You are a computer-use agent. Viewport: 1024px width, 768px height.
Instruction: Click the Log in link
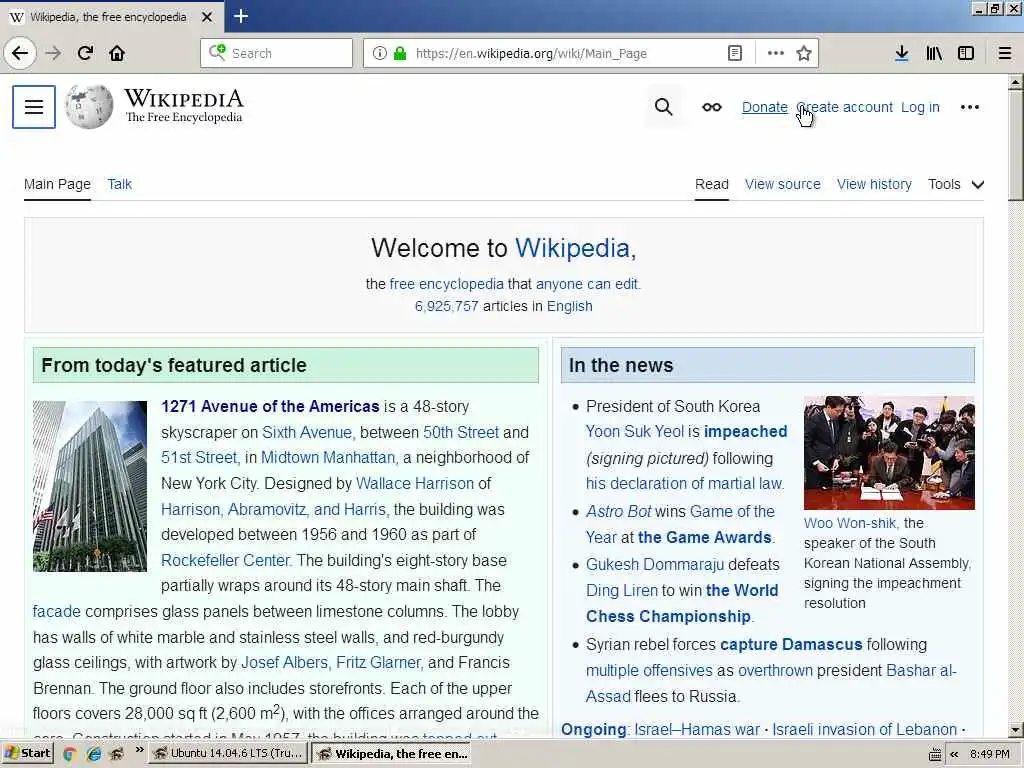tap(920, 107)
